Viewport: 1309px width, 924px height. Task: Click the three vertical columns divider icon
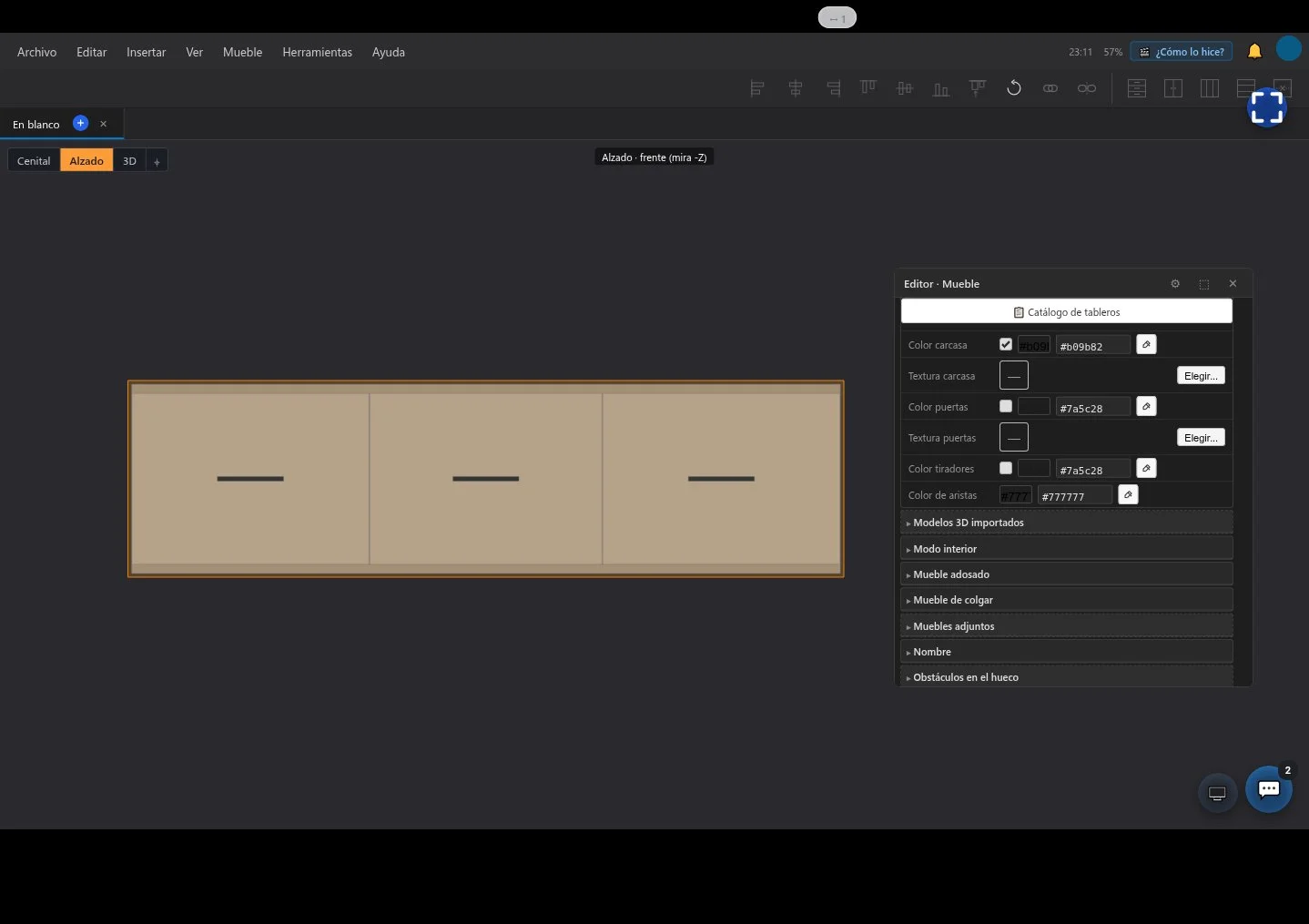pos(1210,88)
